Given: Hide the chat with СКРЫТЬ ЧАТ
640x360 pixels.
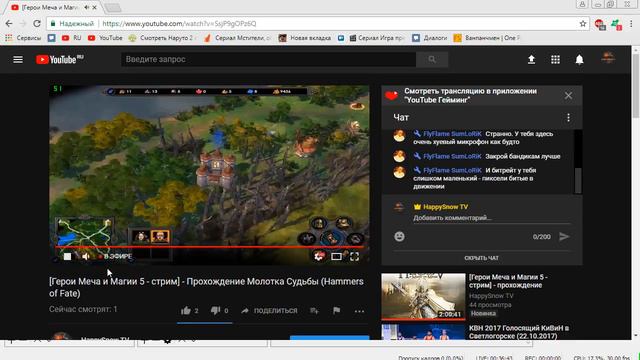Looking at the screenshot, I should click(481, 258).
